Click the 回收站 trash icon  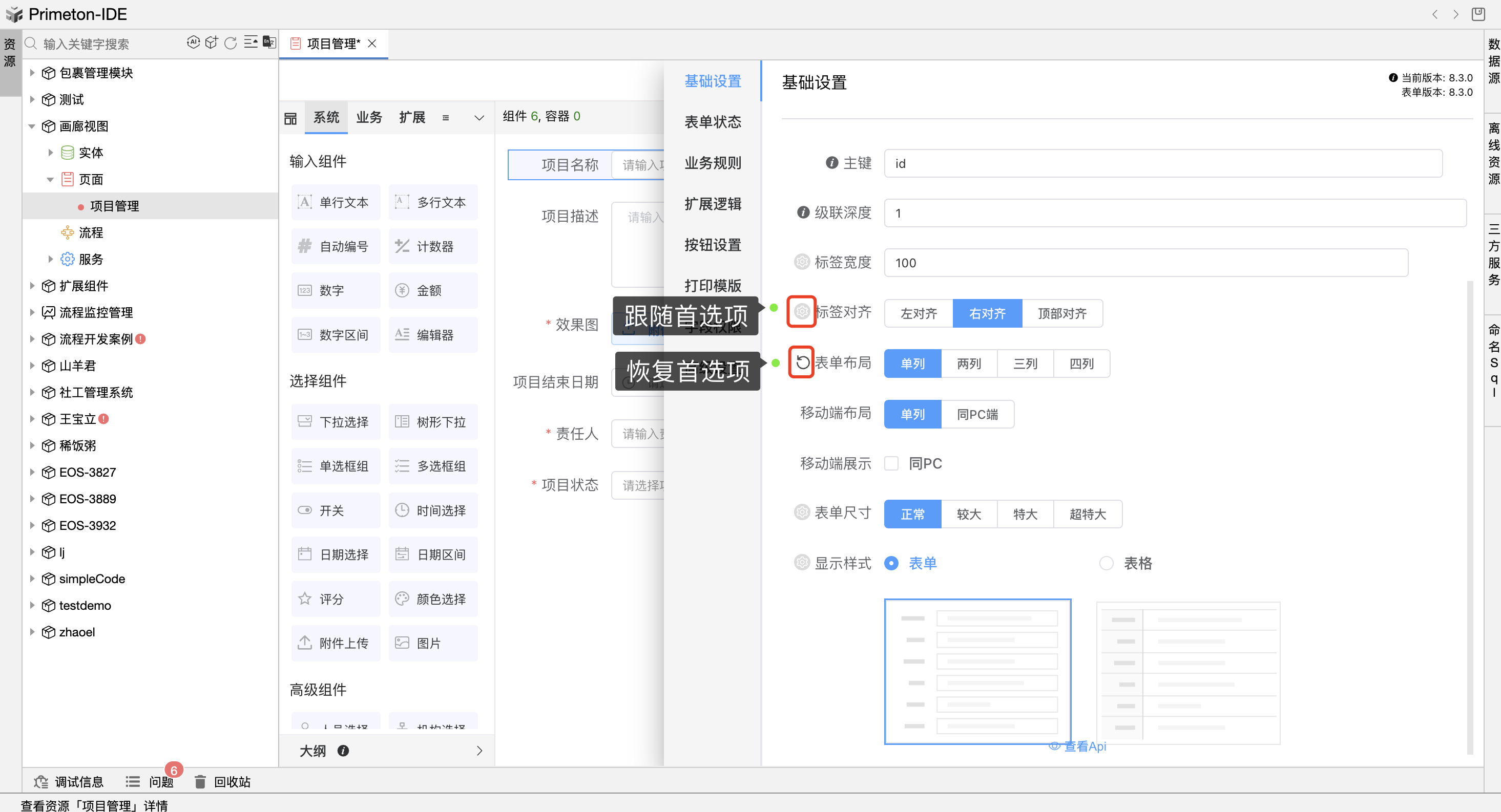pyautogui.click(x=200, y=782)
